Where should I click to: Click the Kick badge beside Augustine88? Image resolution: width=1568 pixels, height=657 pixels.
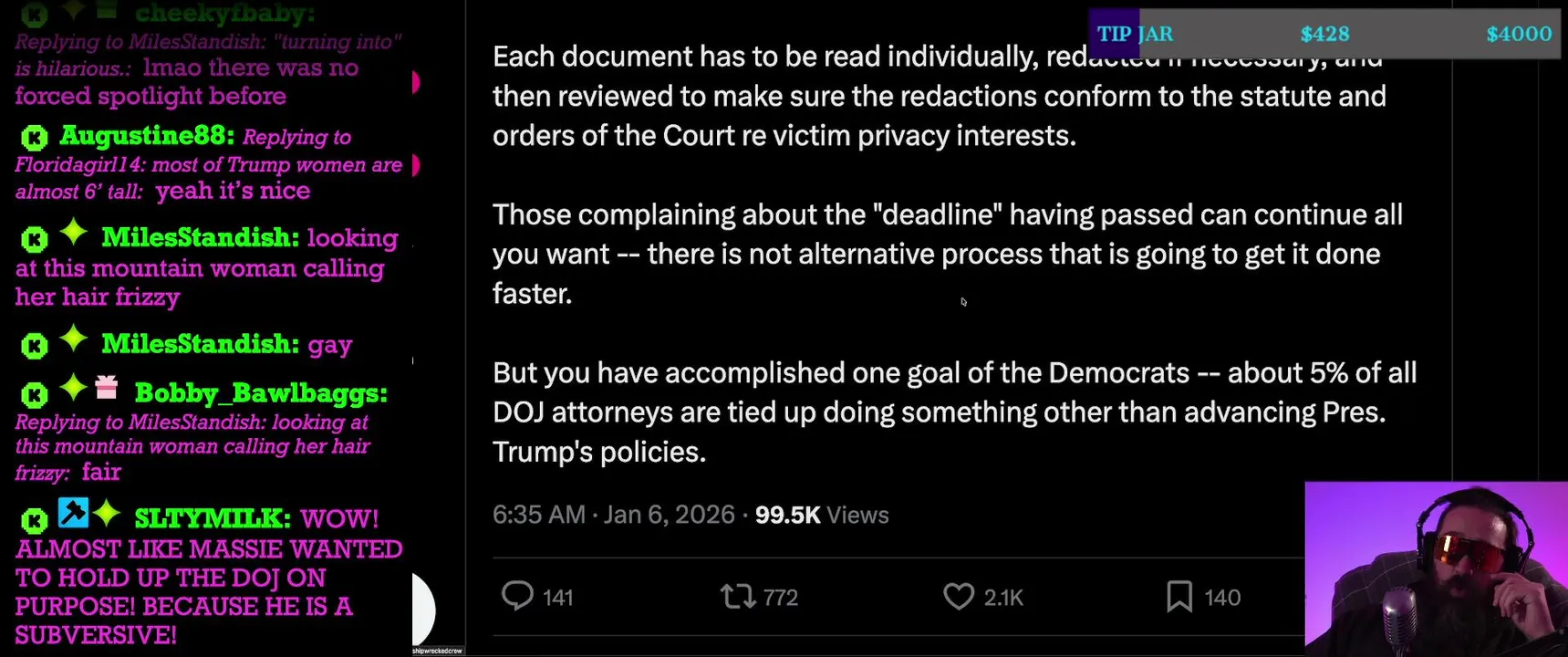(x=35, y=138)
